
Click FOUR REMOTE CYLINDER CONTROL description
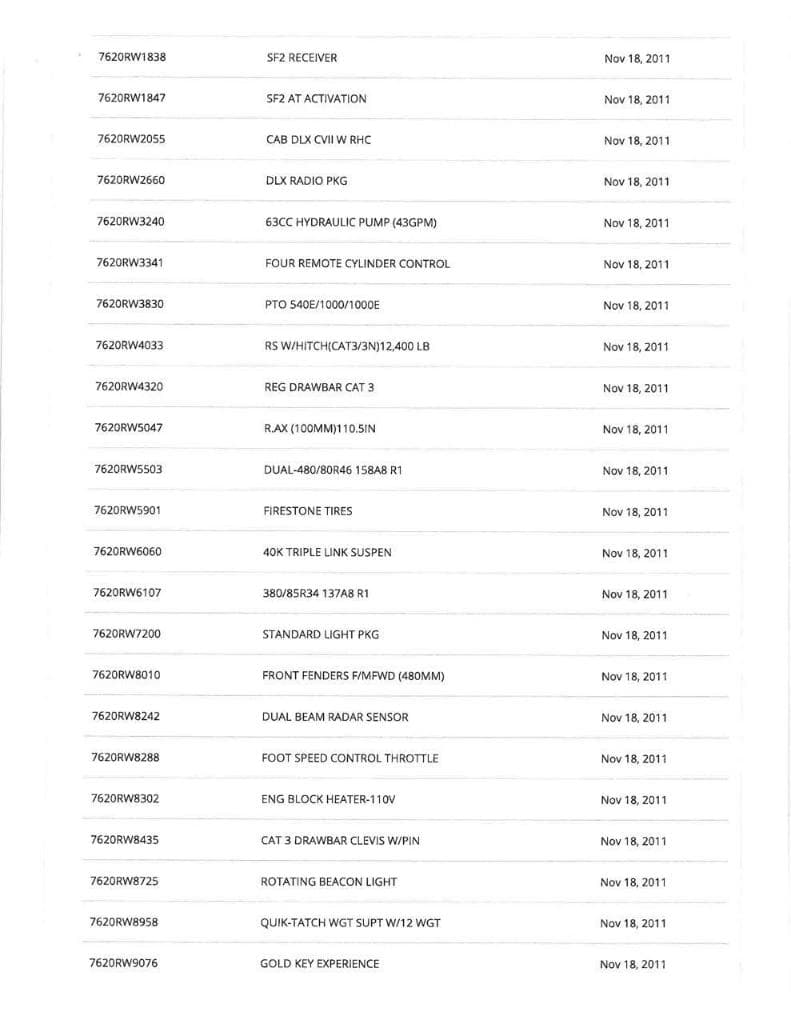coord(357,264)
